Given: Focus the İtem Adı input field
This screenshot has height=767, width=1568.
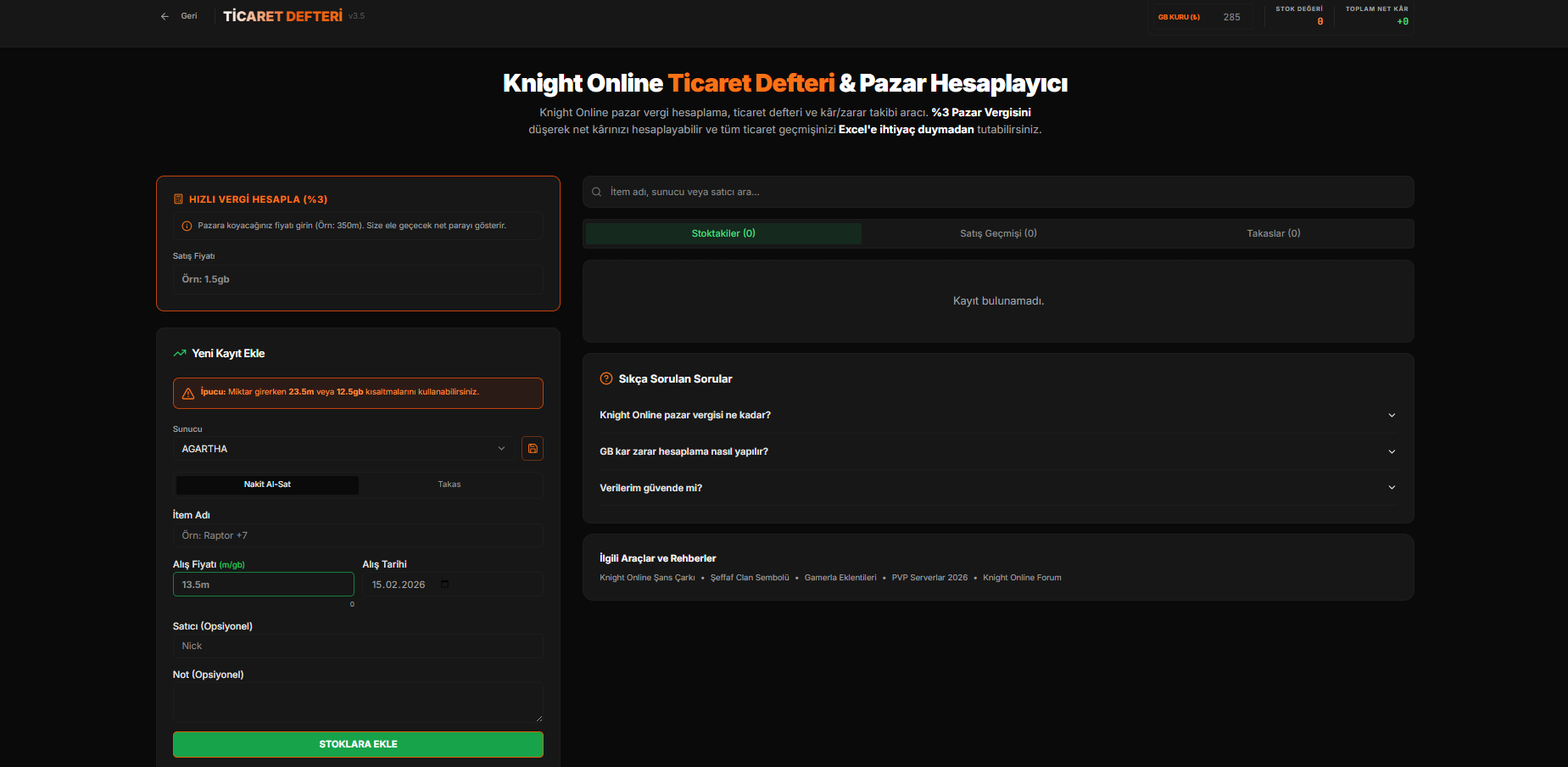Looking at the screenshot, I should pos(358,535).
